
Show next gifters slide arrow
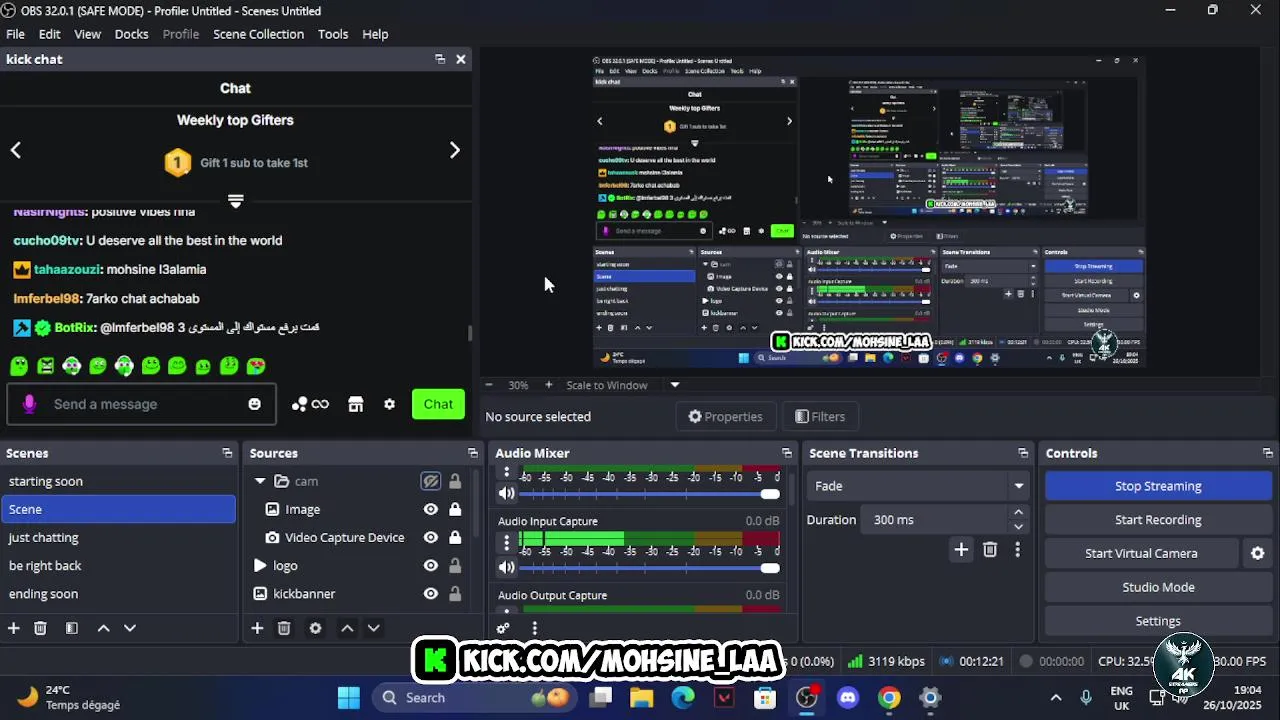455,150
